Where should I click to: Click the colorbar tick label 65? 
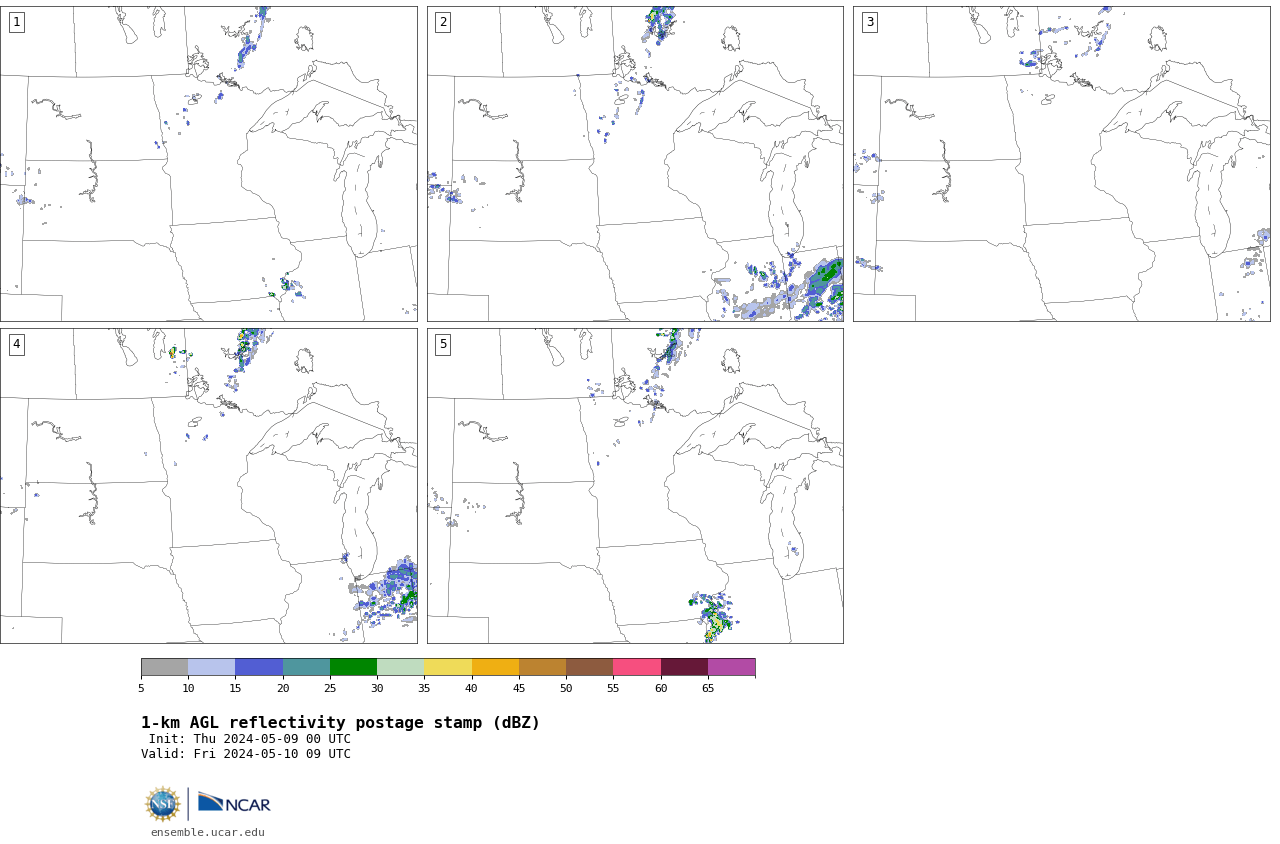(x=708, y=688)
